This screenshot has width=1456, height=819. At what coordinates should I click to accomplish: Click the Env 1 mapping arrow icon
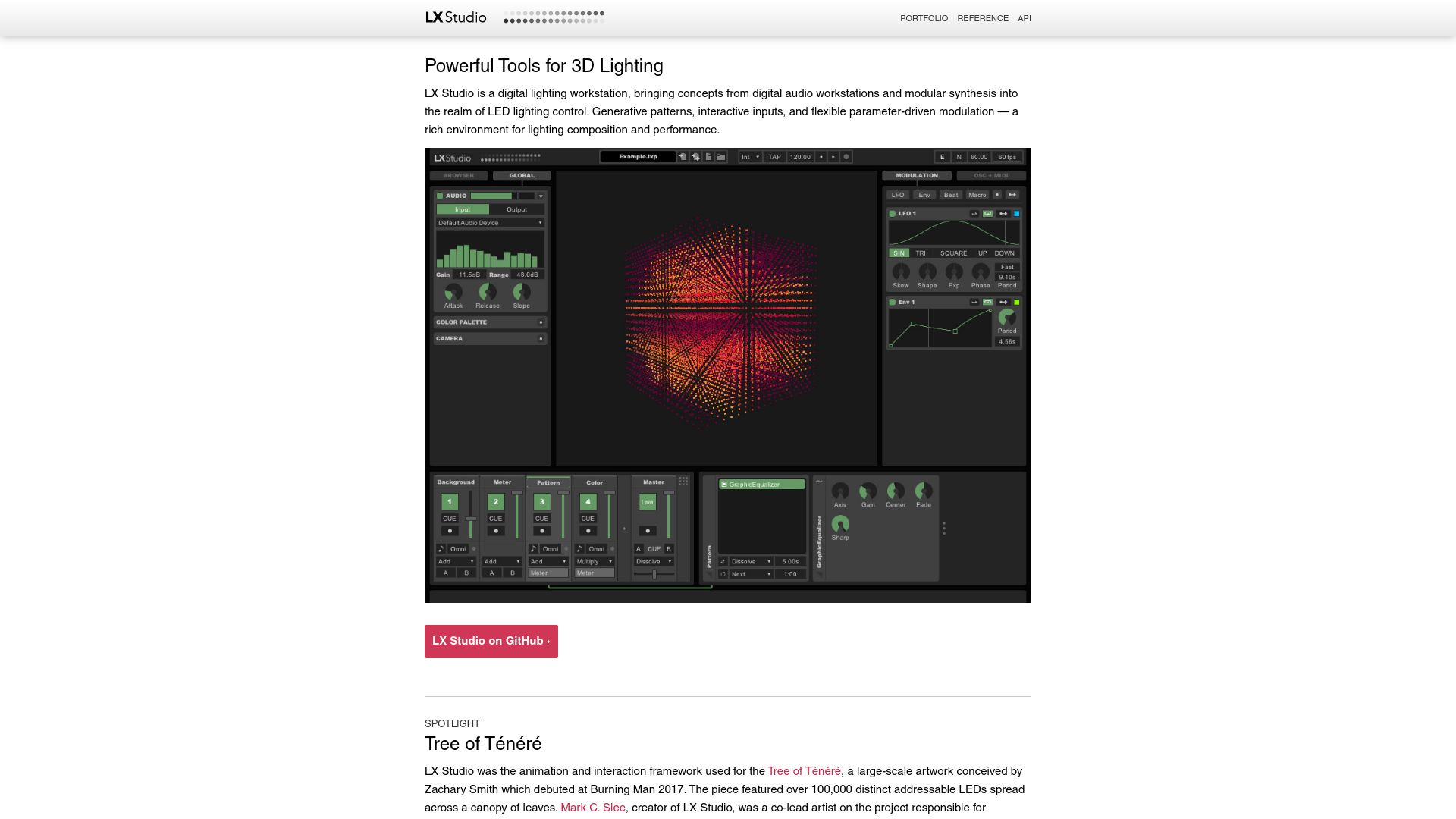coord(1003,302)
